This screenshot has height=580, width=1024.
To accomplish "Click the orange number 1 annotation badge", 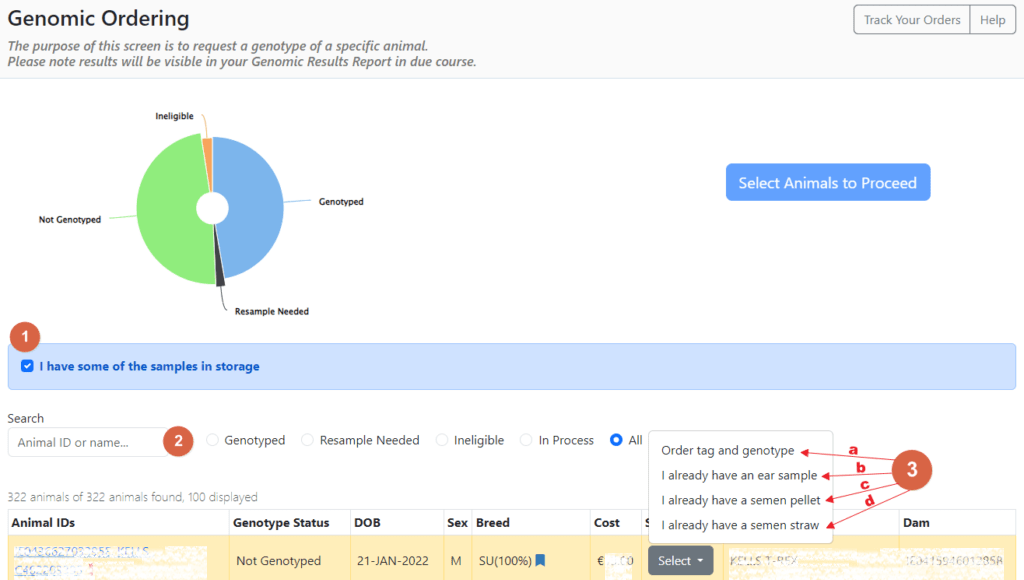I will click(24, 335).
